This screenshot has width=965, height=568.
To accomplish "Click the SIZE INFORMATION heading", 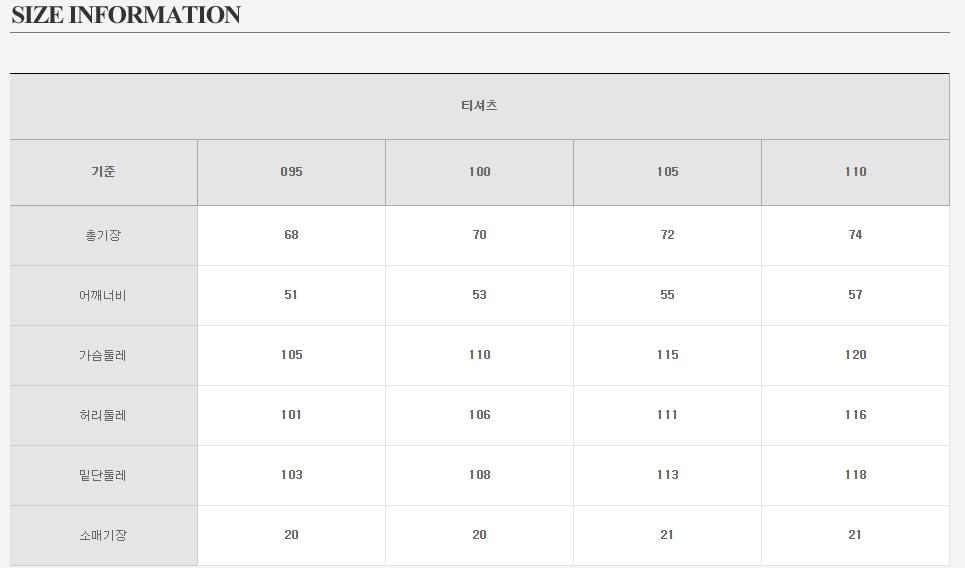I will [x=126, y=15].
